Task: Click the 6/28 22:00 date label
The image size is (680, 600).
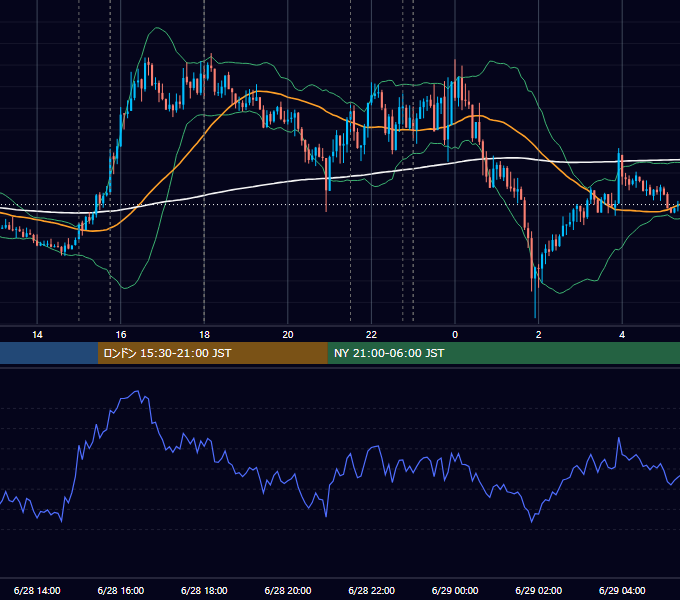Action: 371,590
